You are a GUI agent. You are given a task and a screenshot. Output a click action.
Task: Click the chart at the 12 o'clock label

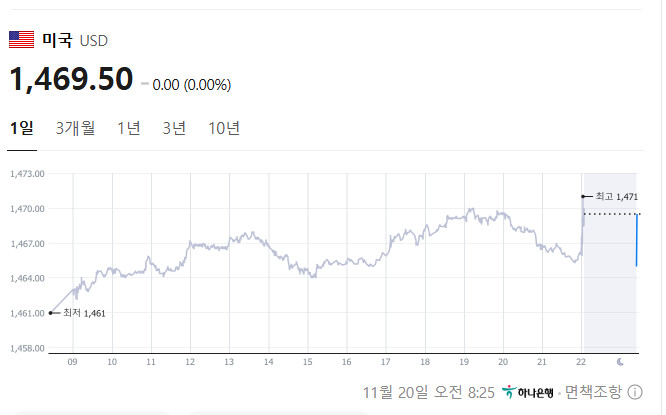190,361
